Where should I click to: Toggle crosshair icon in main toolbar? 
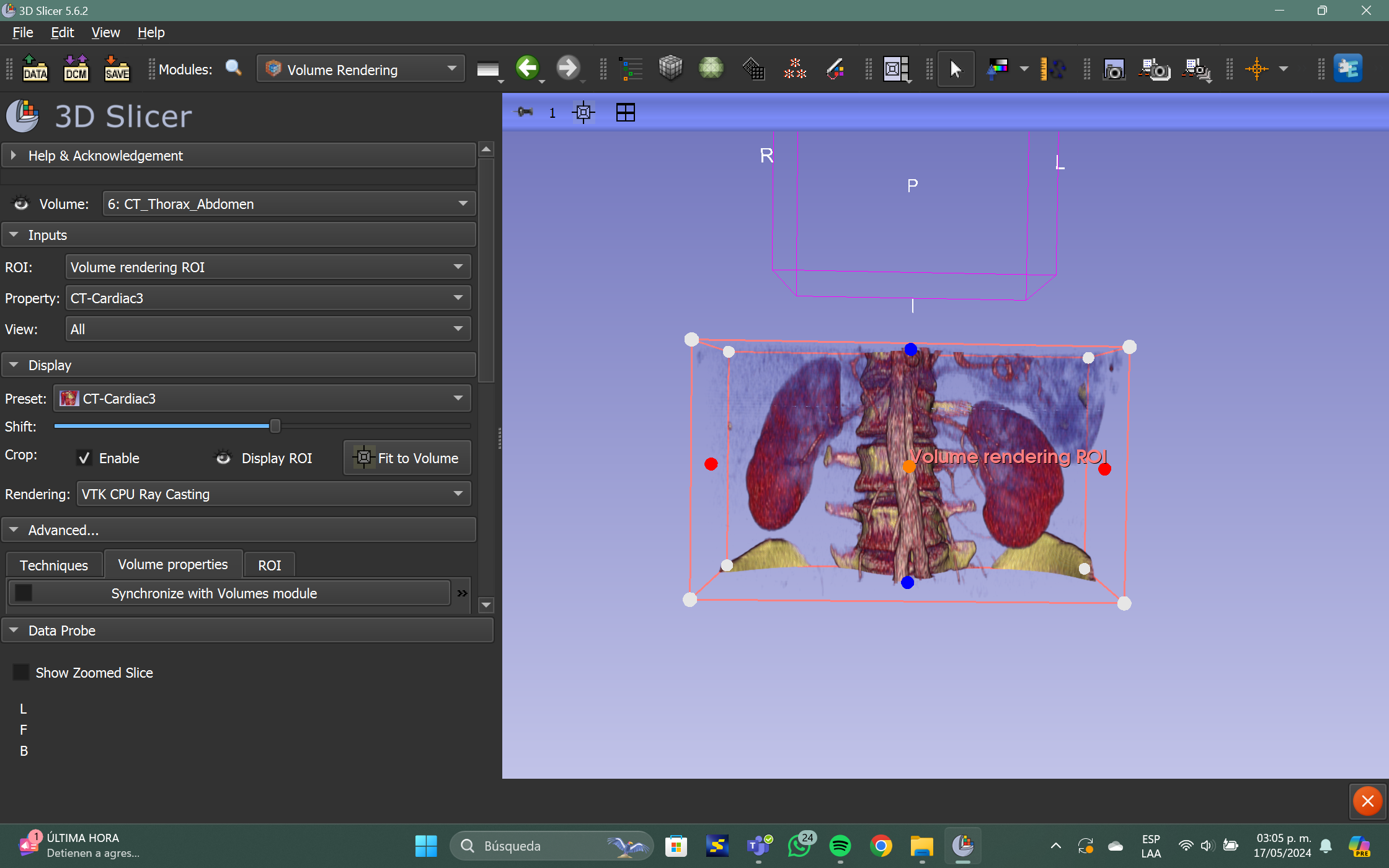coord(1257,69)
